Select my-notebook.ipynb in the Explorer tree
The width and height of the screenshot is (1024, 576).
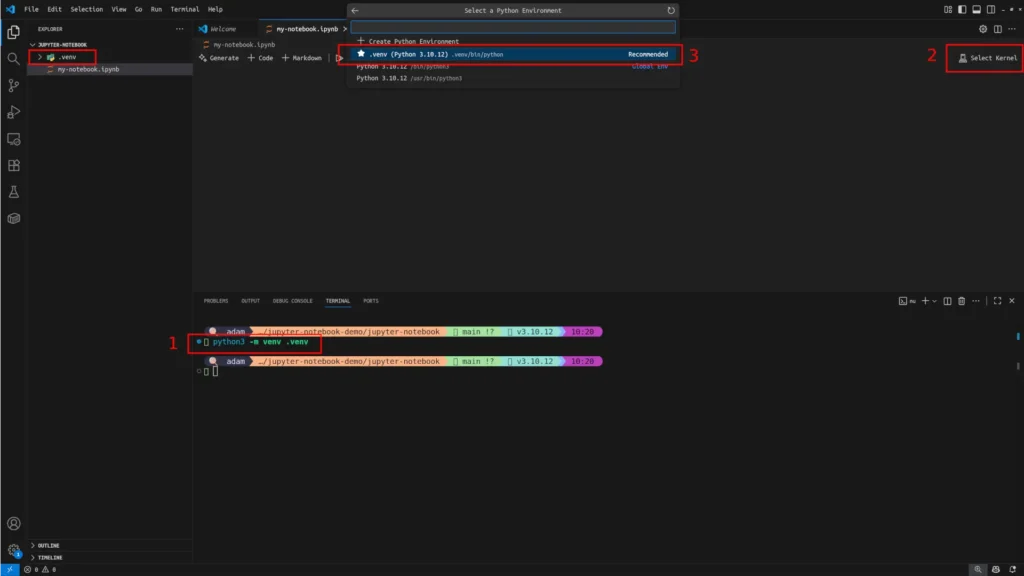point(110,69)
